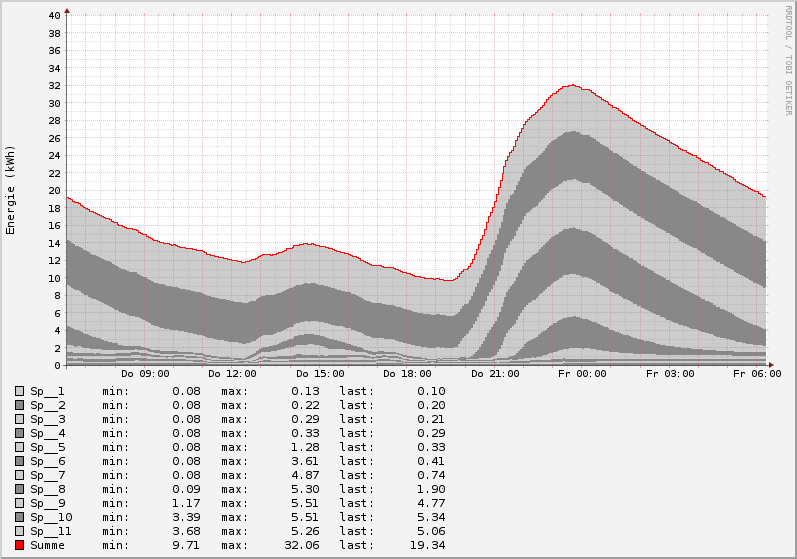
Task: Click the Energie (kWh) y-axis title
Action: click(x=11, y=190)
